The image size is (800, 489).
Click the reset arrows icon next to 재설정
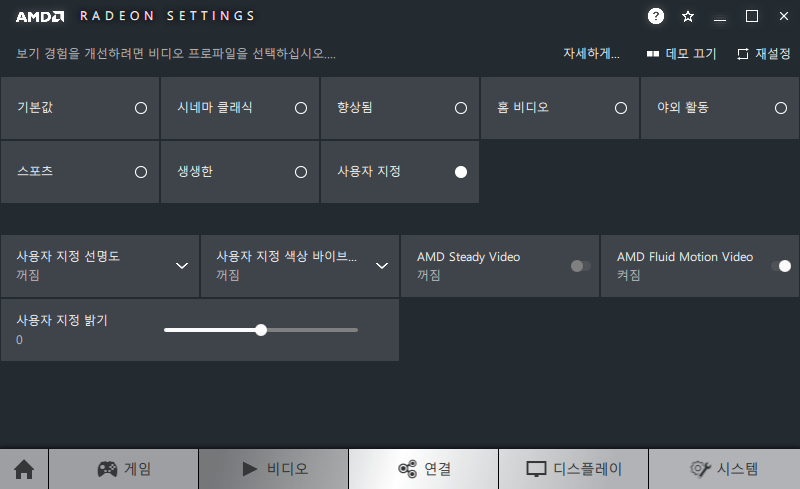743,54
